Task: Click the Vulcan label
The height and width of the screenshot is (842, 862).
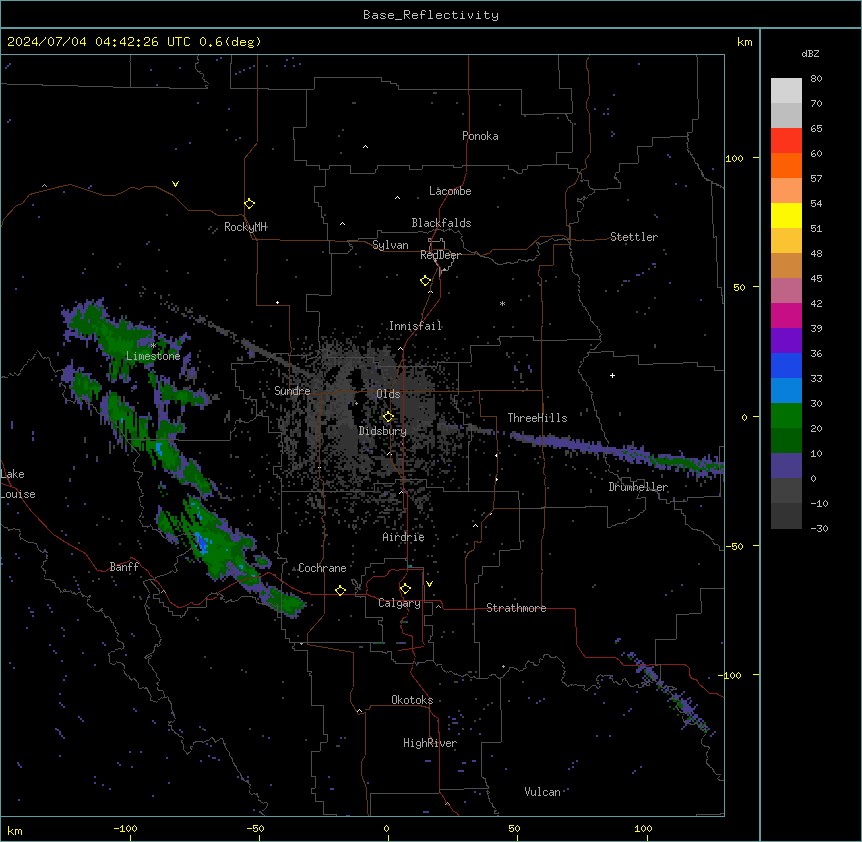Action: tap(542, 792)
